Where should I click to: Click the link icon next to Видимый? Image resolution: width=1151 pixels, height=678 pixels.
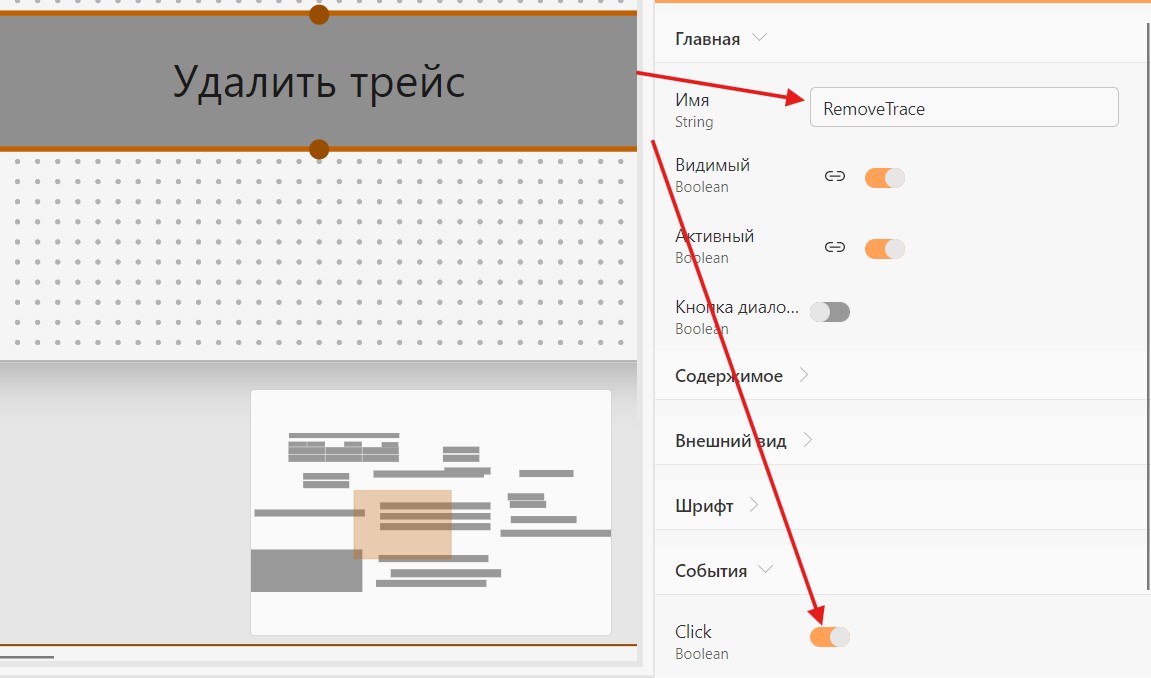click(835, 176)
